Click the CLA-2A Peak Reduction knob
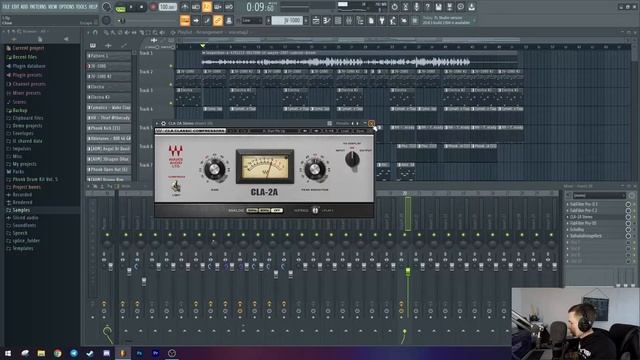This screenshot has width=640, height=360. click(x=315, y=169)
